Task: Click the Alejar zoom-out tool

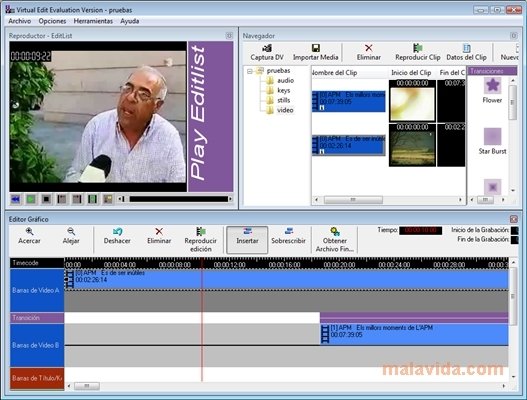Action: pyautogui.click(x=71, y=236)
